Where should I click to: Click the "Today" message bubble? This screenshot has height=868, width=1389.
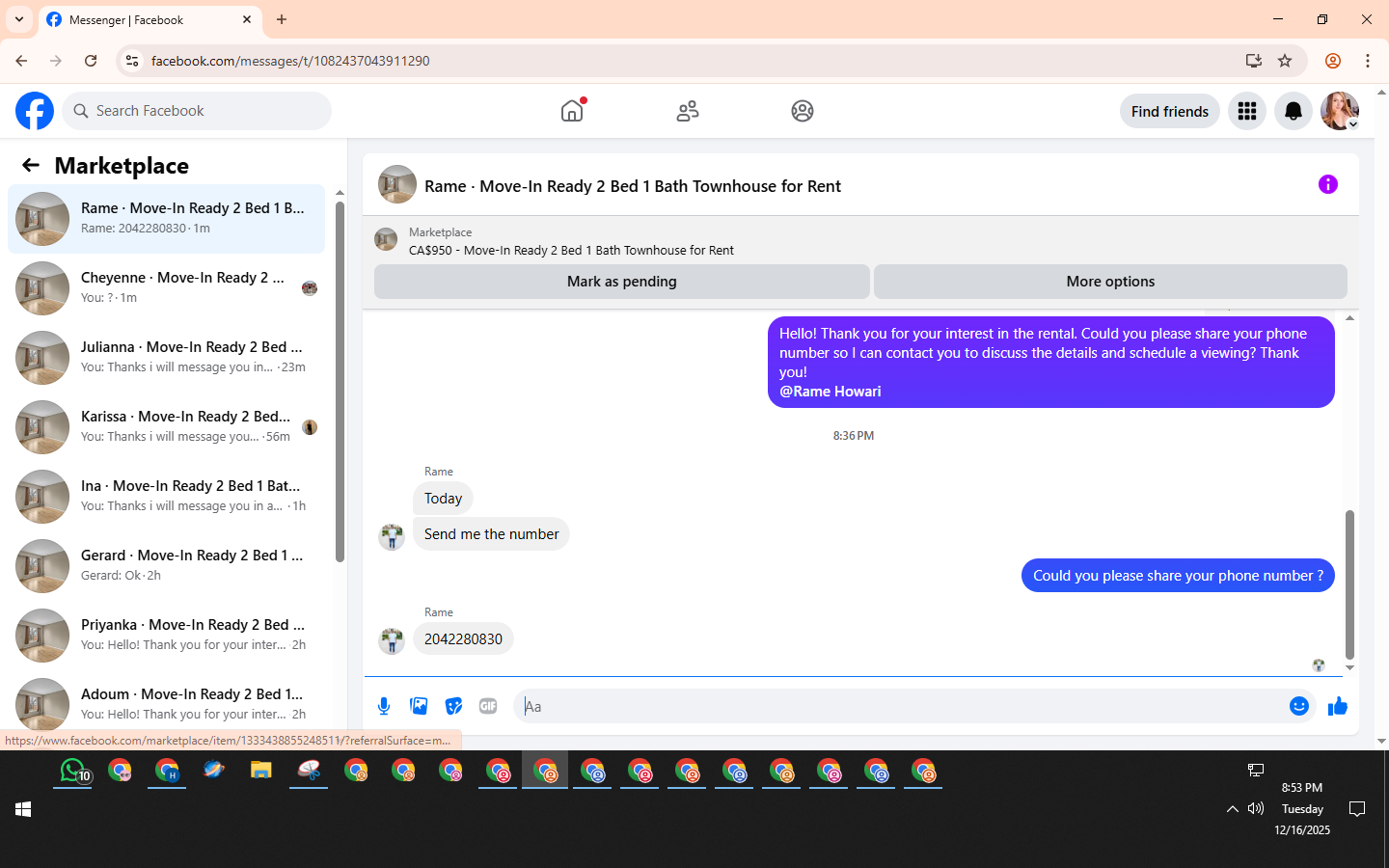click(x=443, y=499)
